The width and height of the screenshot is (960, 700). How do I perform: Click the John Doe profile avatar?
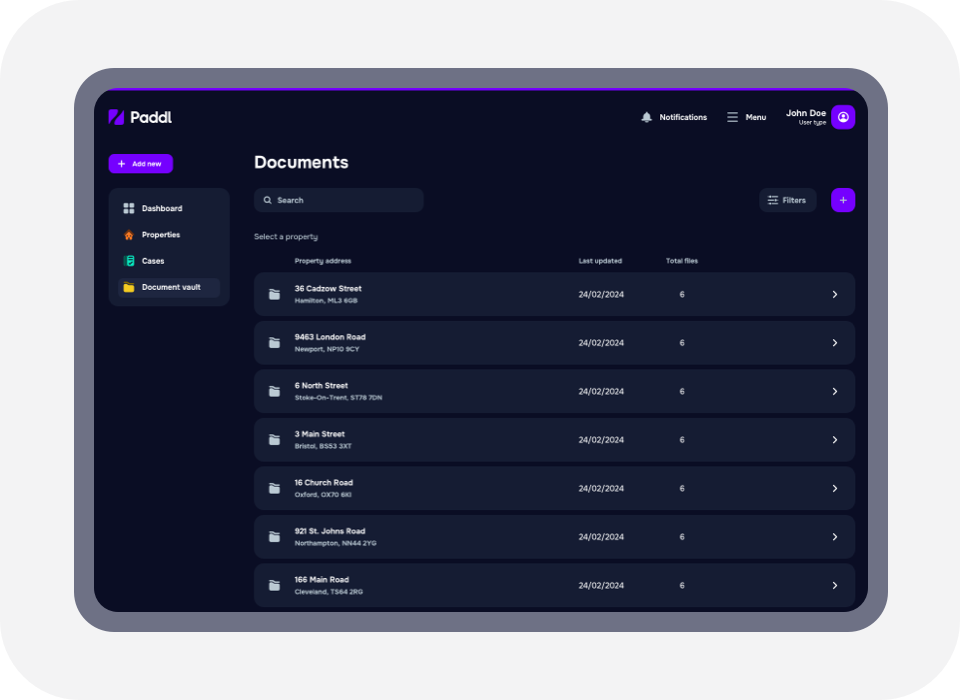843,117
